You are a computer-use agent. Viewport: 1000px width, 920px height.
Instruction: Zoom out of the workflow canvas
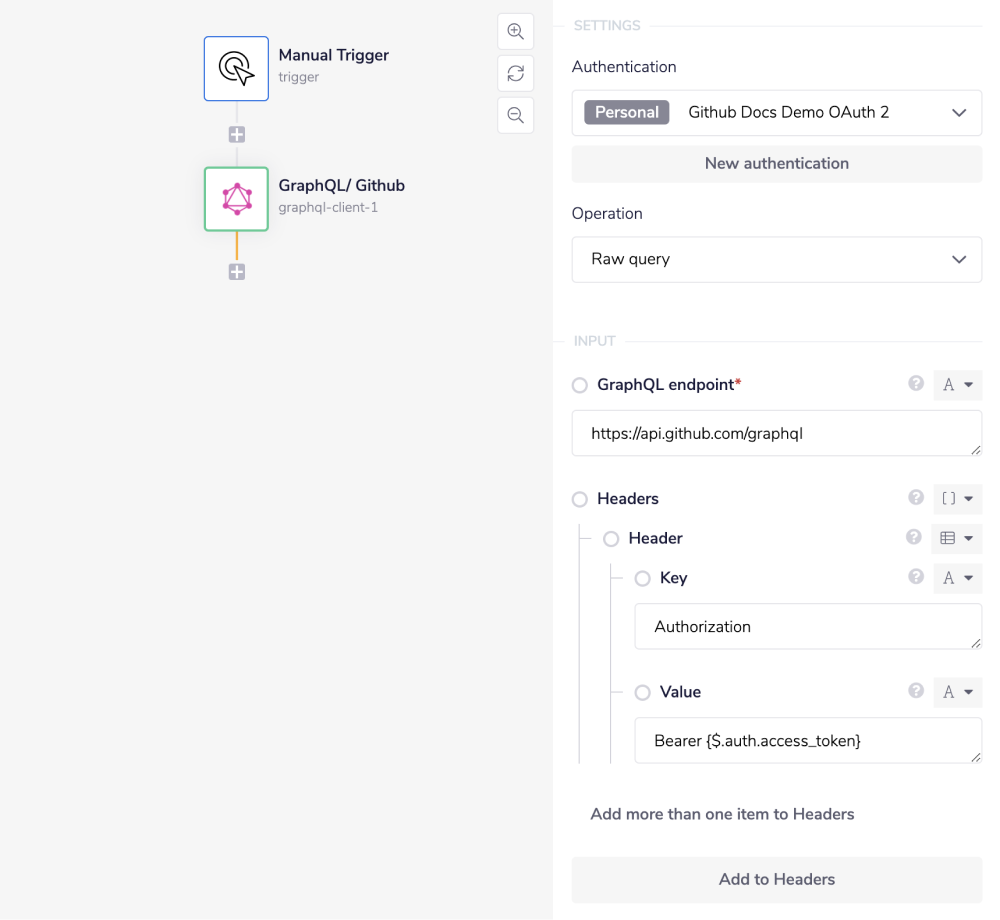click(x=515, y=115)
